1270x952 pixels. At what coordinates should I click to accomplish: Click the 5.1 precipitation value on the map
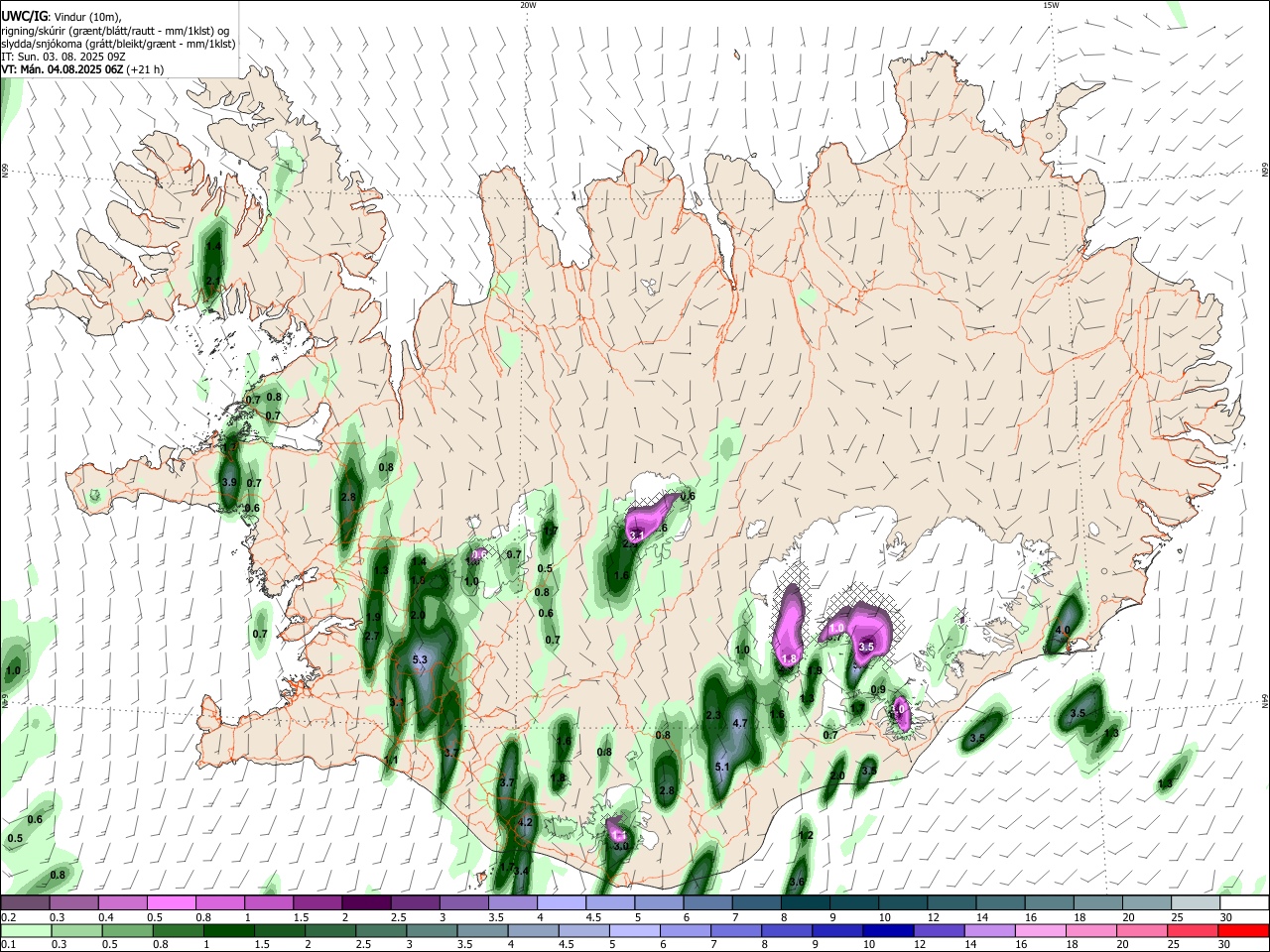pos(722,767)
